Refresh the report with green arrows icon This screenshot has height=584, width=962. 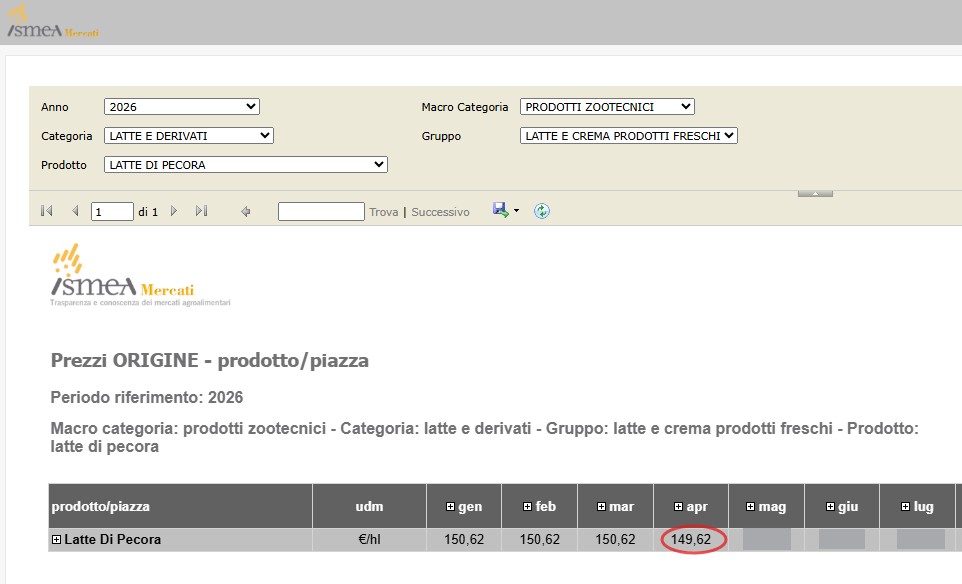542,211
